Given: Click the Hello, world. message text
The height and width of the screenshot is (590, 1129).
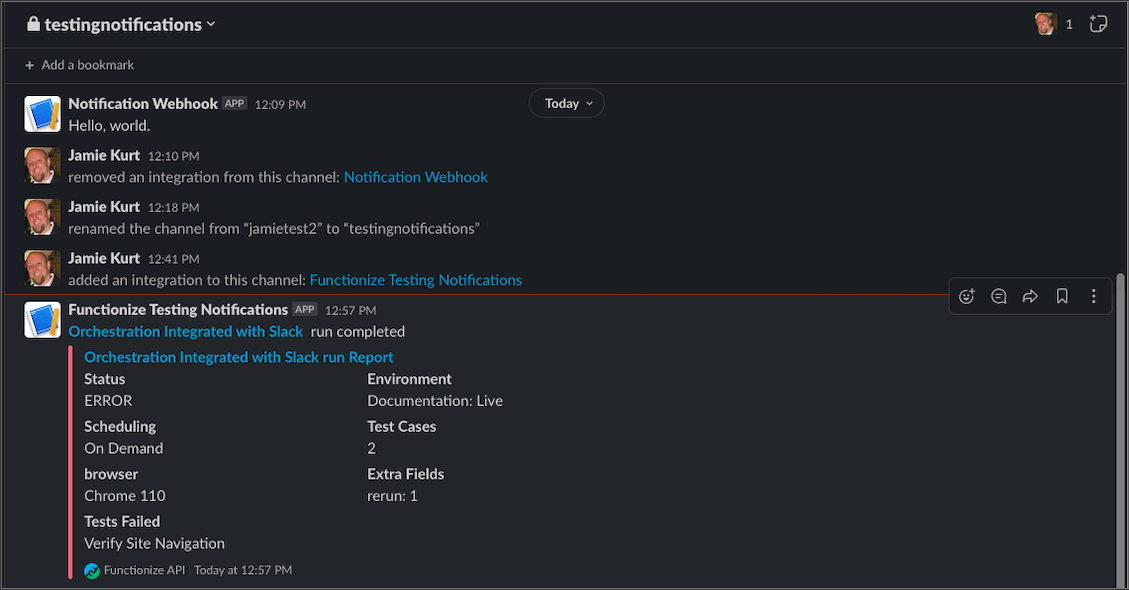Looking at the screenshot, I should tap(109, 125).
